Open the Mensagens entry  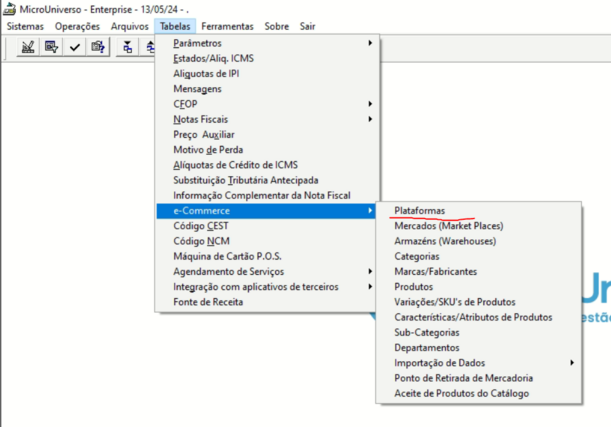click(267, 89)
